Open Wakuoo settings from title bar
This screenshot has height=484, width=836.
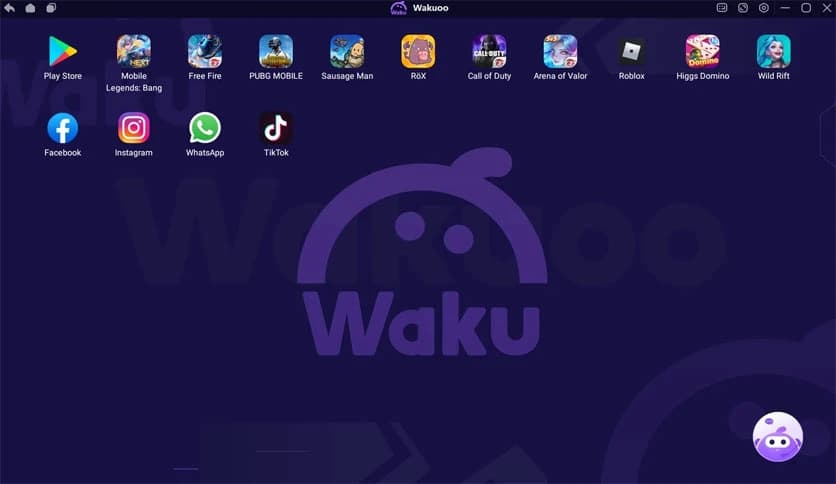(764, 8)
